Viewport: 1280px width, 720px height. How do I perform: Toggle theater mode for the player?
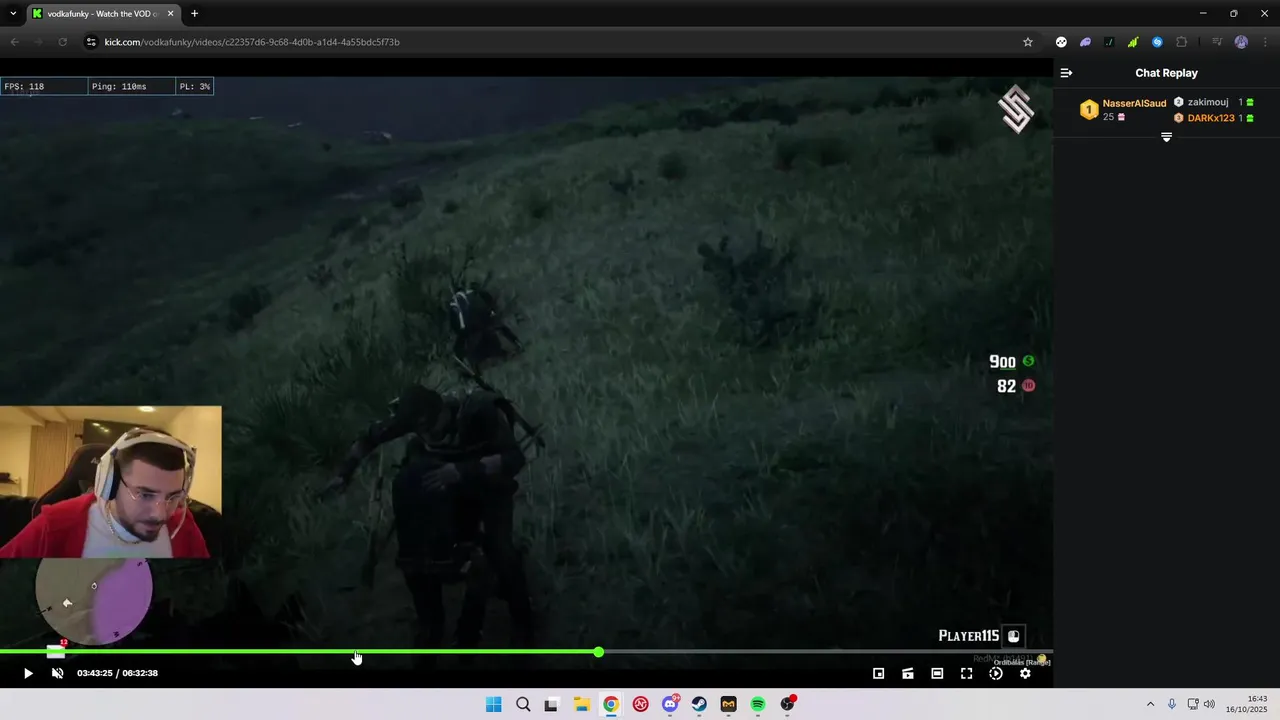(x=937, y=673)
